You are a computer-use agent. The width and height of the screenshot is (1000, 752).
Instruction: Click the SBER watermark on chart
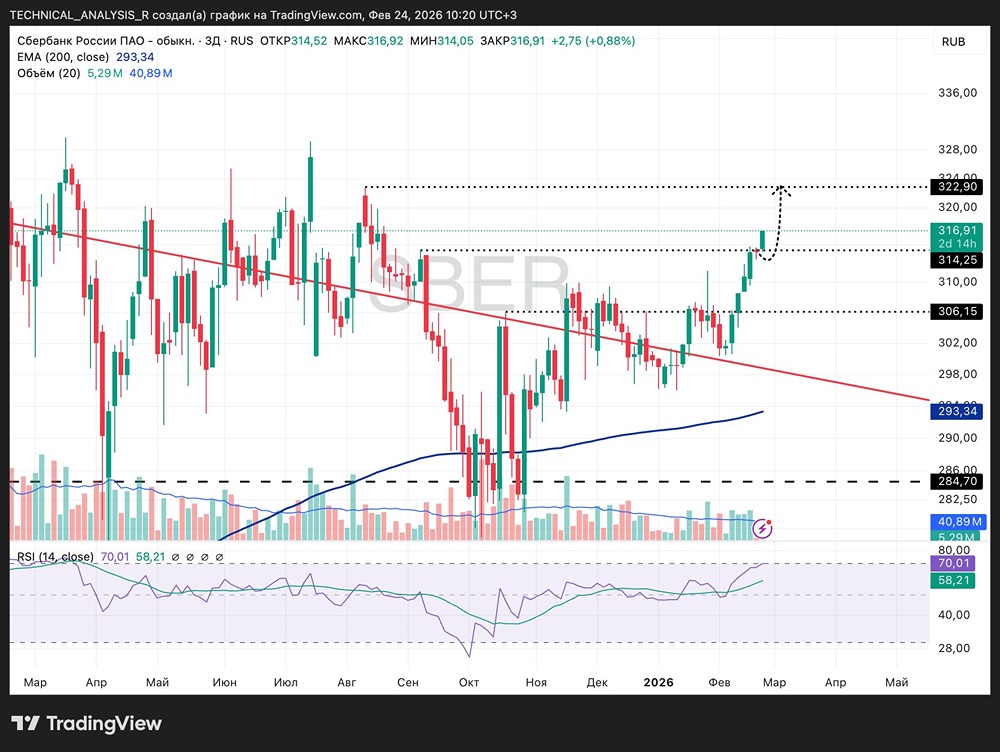click(x=469, y=283)
